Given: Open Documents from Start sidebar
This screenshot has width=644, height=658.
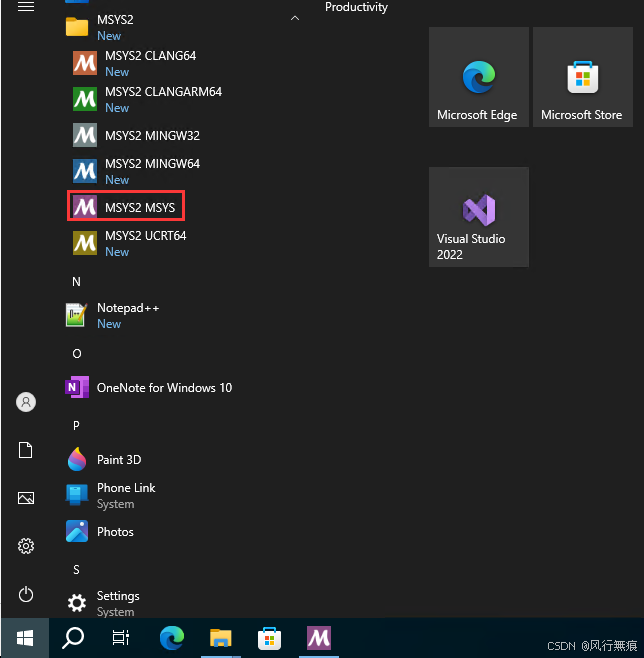Looking at the screenshot, I should (26, 450).
